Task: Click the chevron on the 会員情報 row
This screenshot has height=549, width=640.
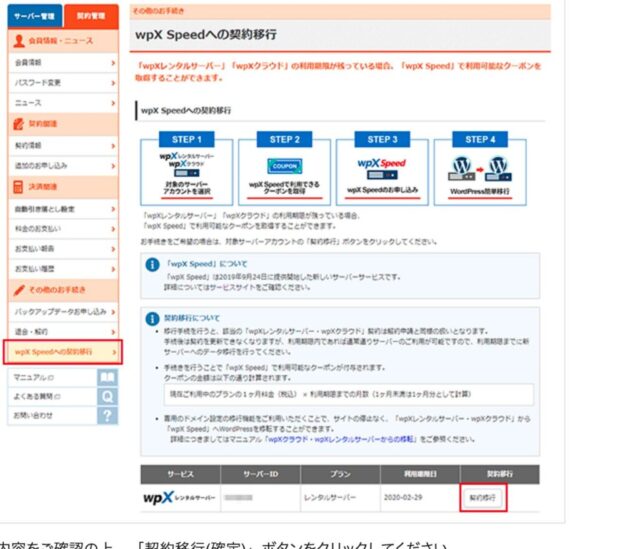Action: (113, 63)
